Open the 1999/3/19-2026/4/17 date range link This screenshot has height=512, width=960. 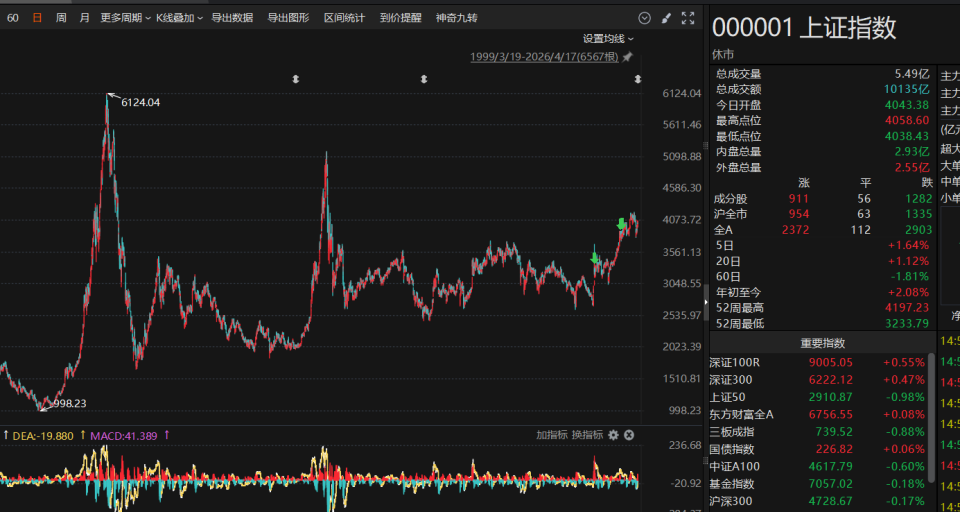click(x=545, y=57)
